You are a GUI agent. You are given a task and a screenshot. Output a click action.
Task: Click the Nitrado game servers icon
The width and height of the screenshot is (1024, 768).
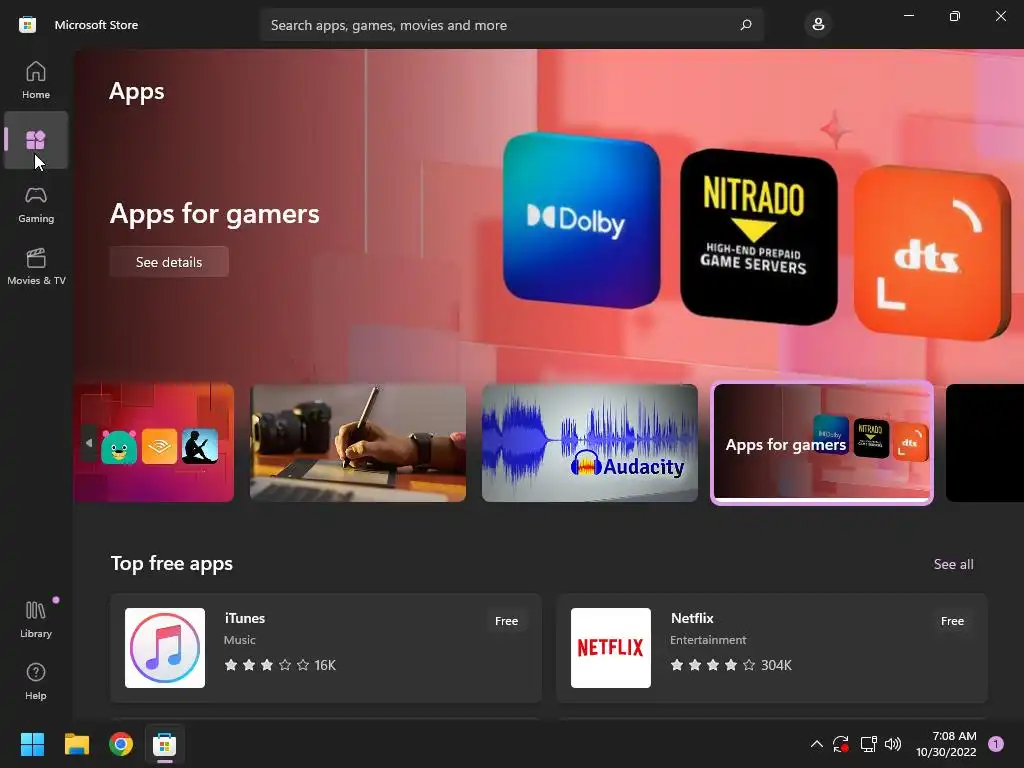coord(758,236)
